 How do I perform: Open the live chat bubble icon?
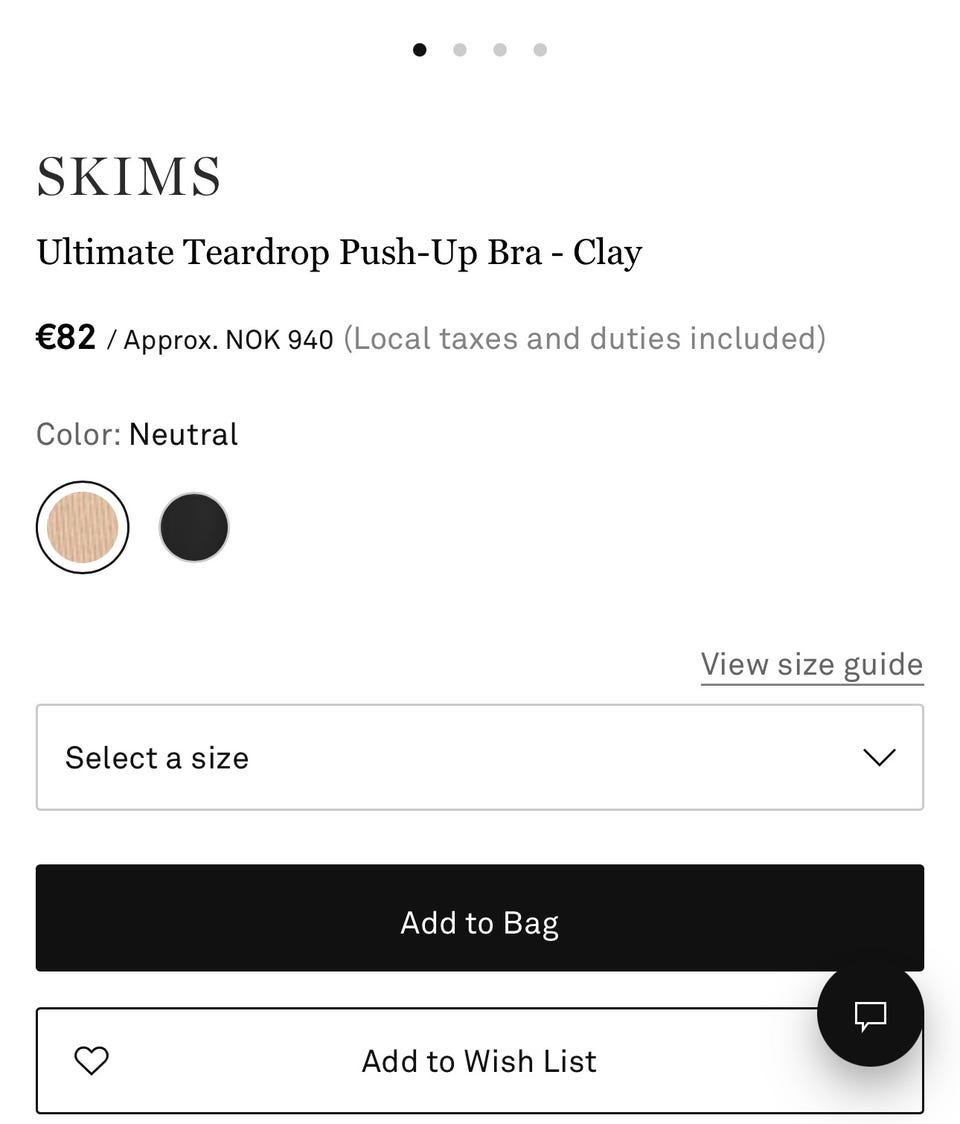point(870,1016)
